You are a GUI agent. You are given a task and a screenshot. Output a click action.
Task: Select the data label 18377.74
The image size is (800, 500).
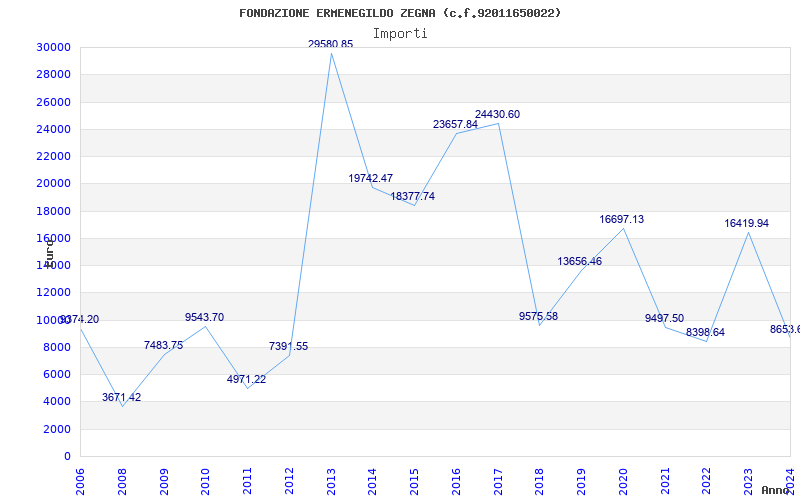point(413,196)
